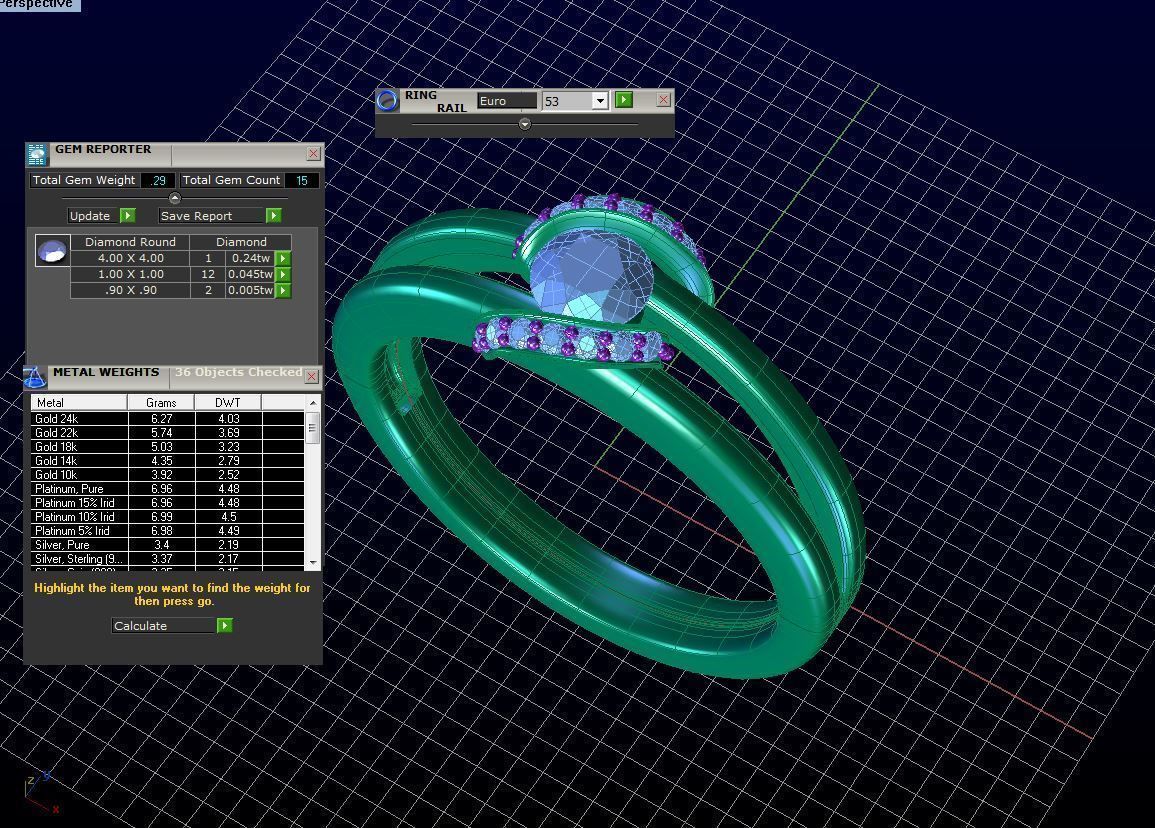
Task: Click the Metal Weights flask icon
Action: point(35,376)
